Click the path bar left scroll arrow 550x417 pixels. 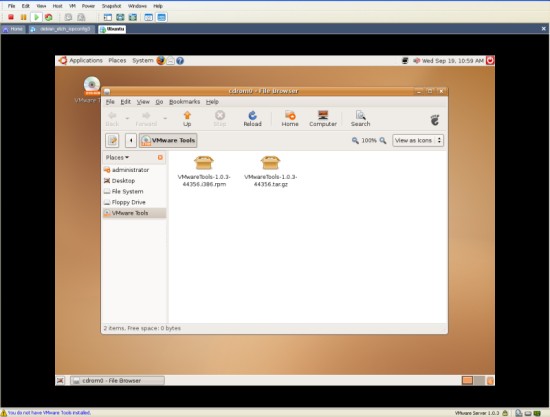(131, 140)
